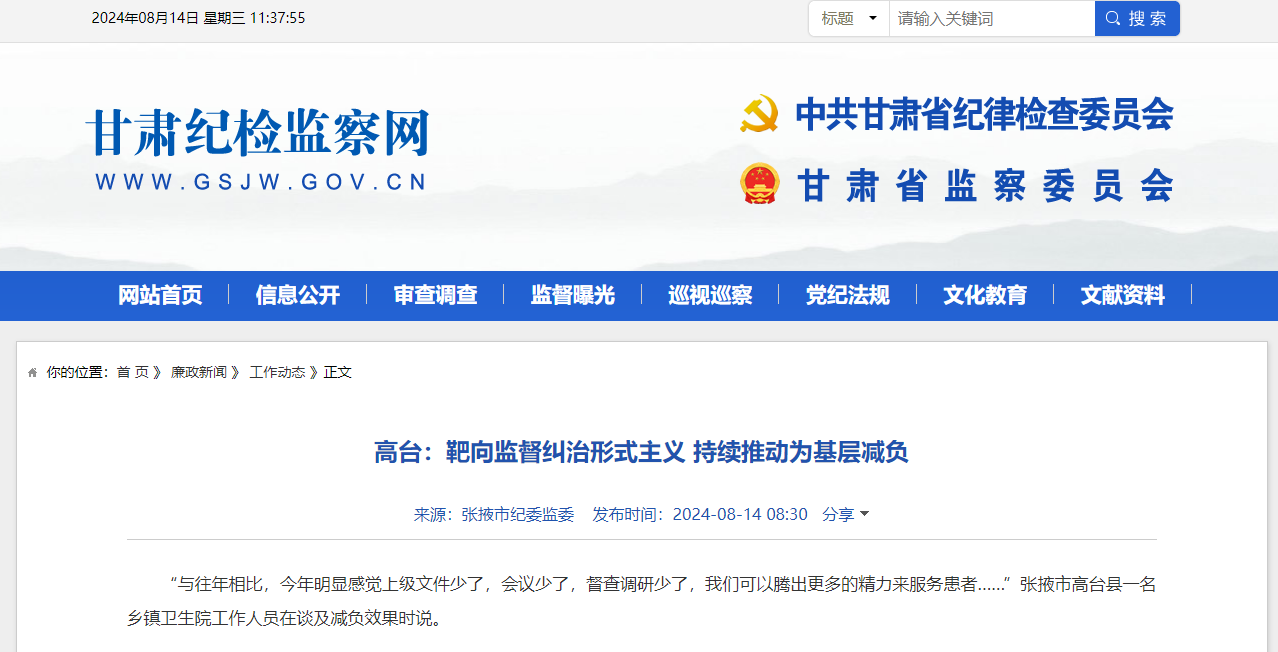
Task: Click the home icon in the breadcrumb
Action: (x=33, y=373)
